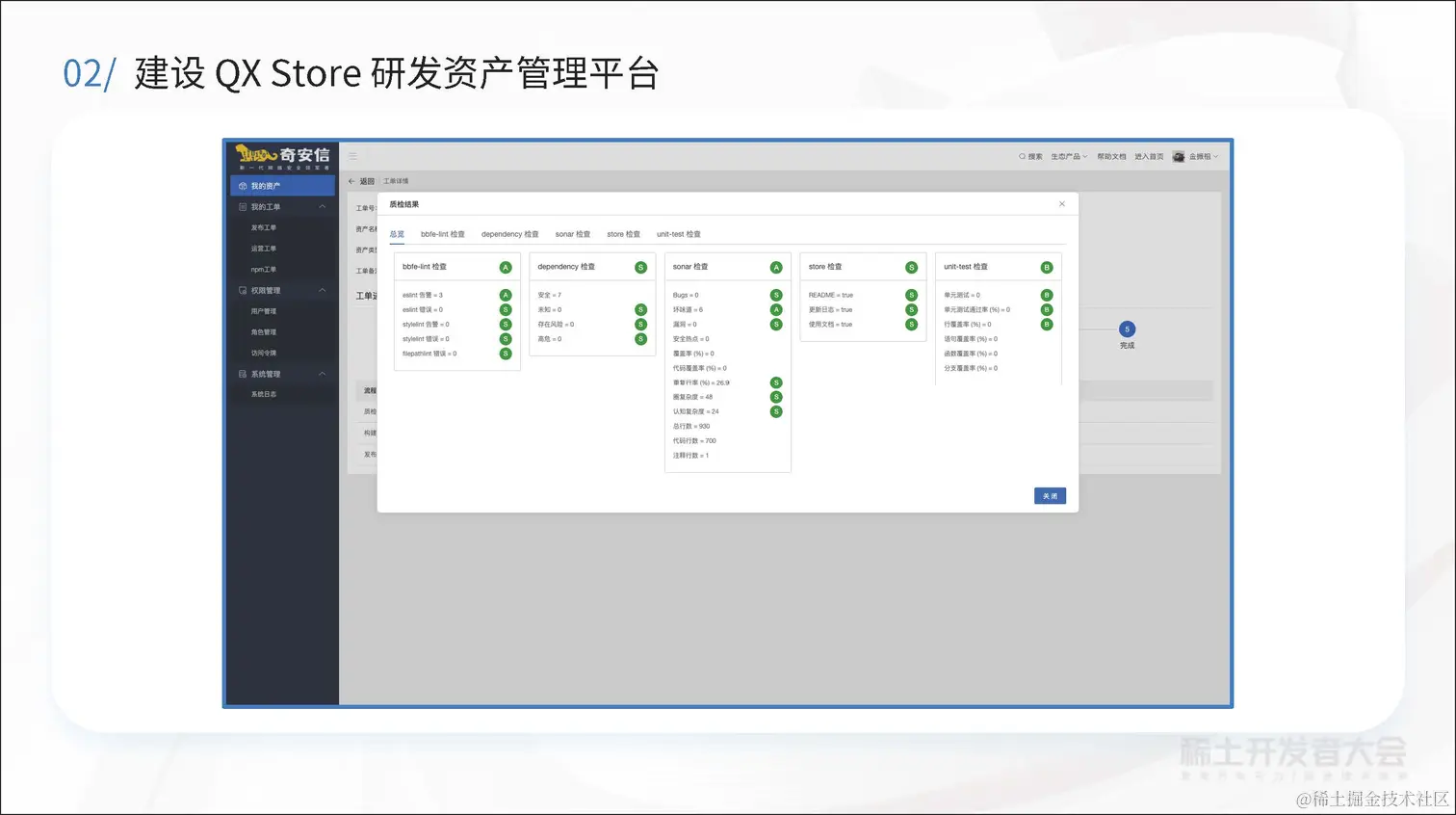Image resolution: width=1456 pixels, height=815 pixels.
Task: Click the B badge on the 单元测试 = 0 row
Action: point(1047,295)
